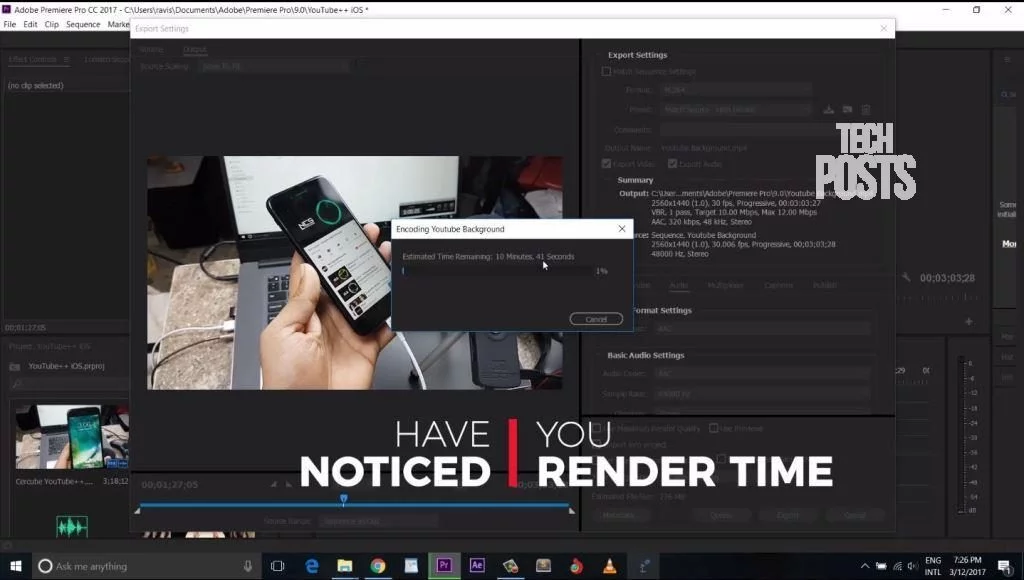Open the Windows Start menu

click(16, 566)
